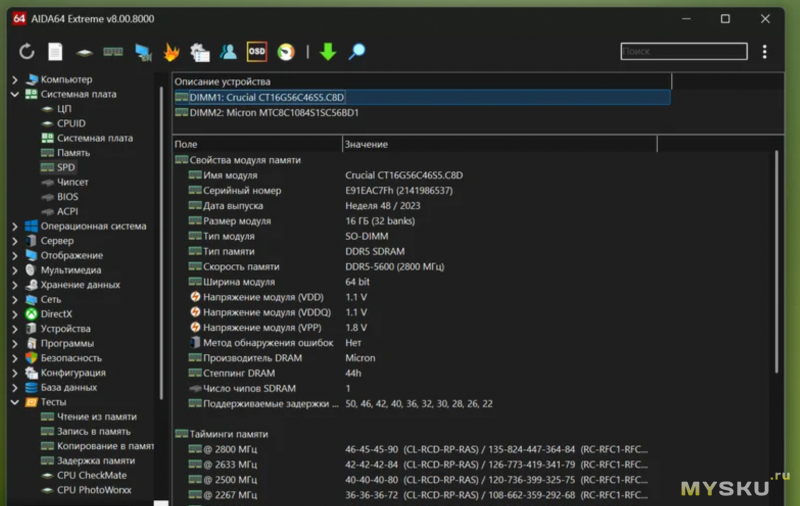Viewport: 800px width, 506px height.
Task: Open the OSD panel icon
Action: (257, 51)
